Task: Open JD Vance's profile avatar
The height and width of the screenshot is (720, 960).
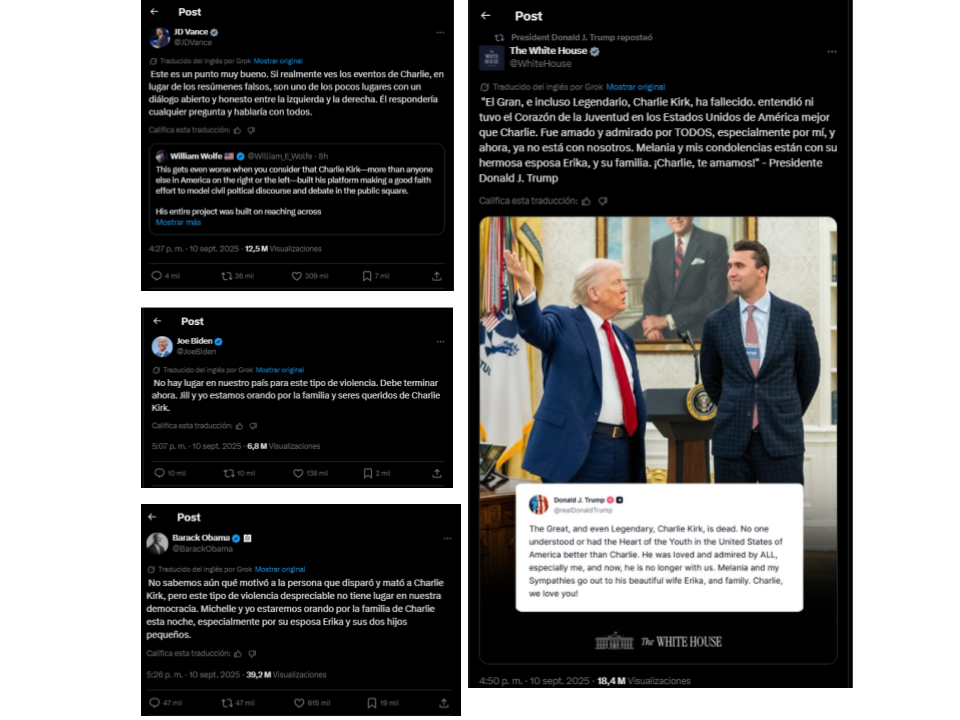Action: [x=160, y=37]
